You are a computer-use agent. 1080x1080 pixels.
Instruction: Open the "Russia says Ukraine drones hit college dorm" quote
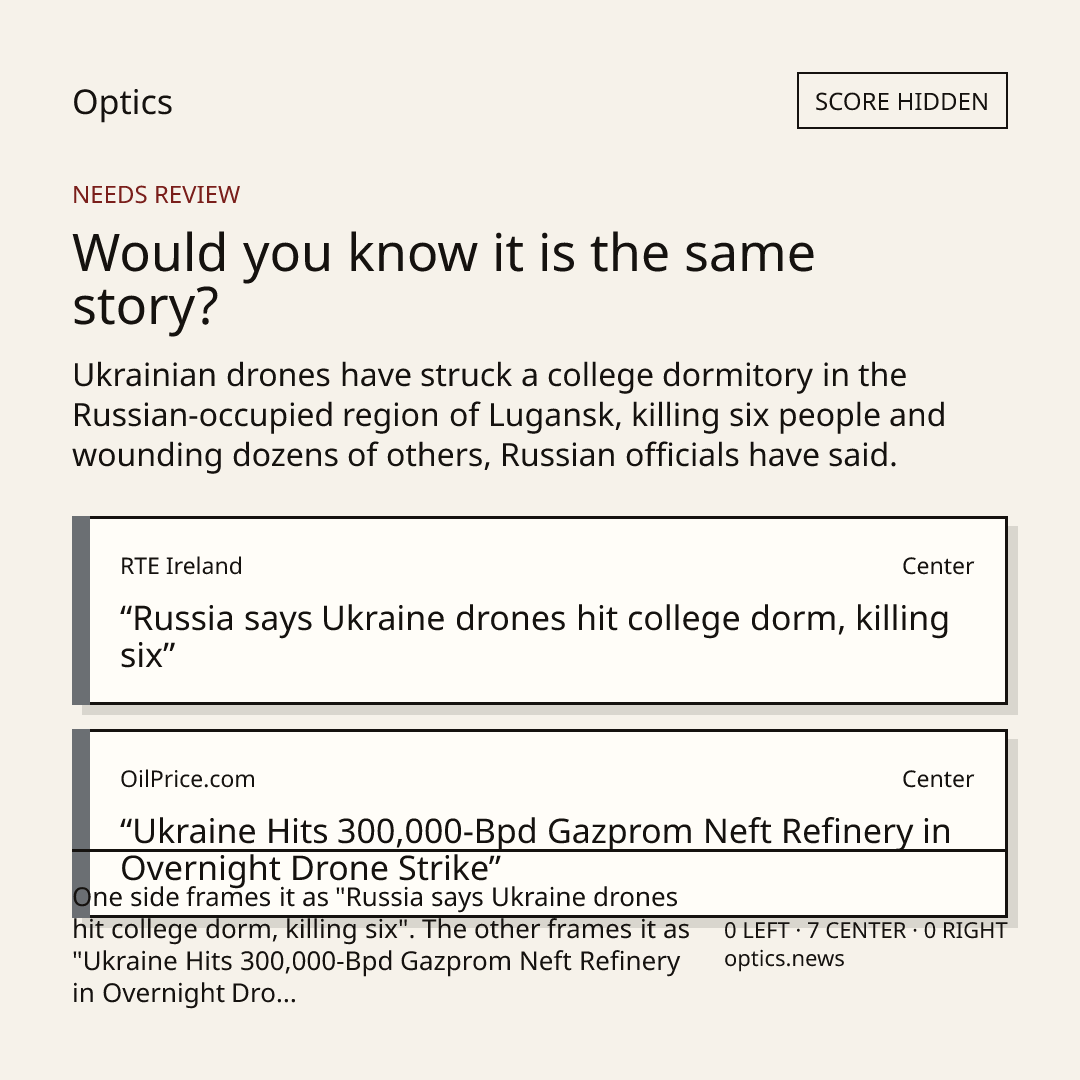click(x=534, y=636)
